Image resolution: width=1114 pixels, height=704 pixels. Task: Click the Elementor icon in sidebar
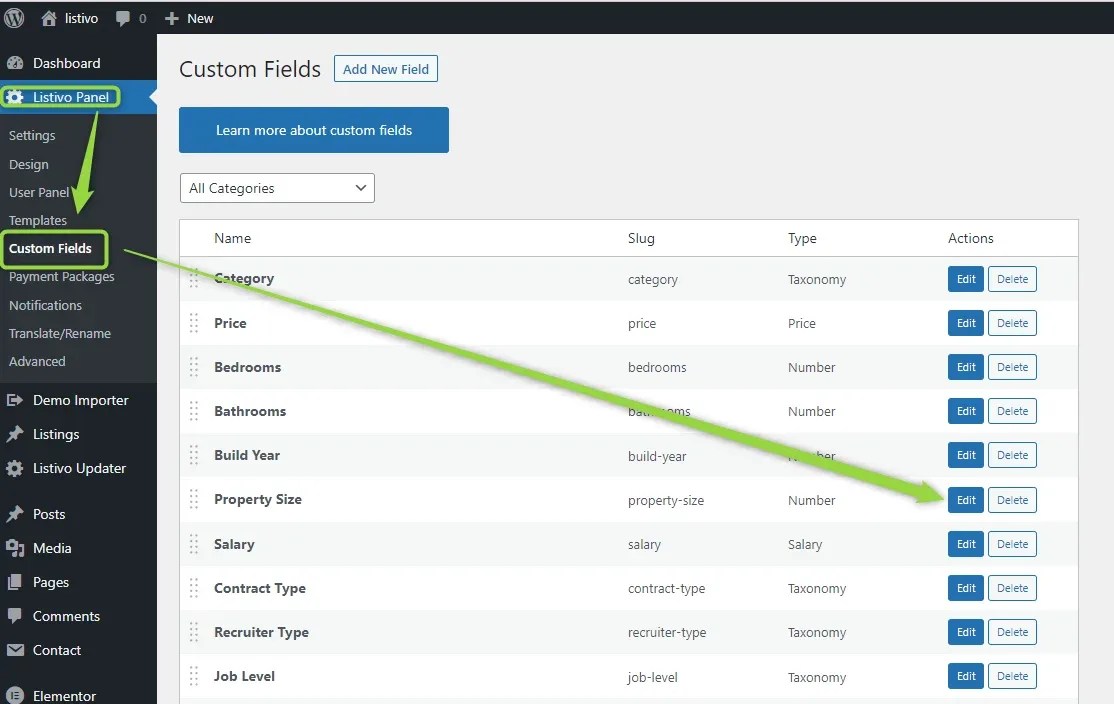pos(15,695)
